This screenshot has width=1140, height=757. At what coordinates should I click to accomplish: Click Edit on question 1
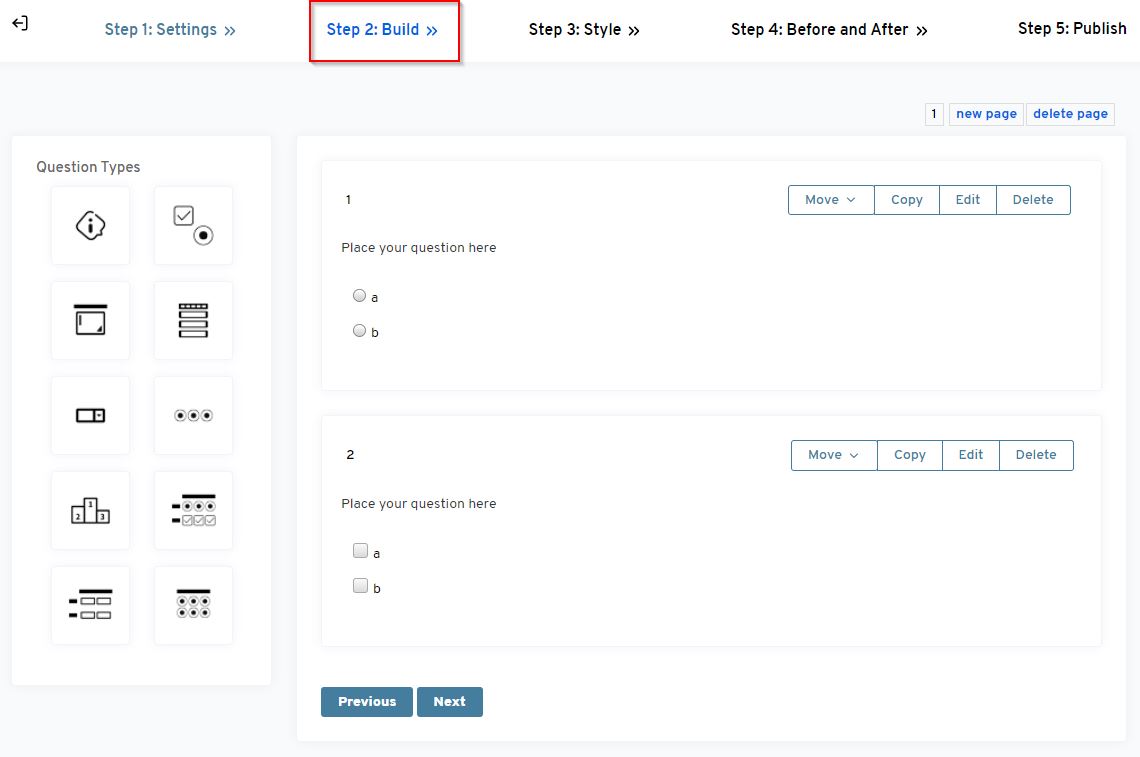click(967, 200)
